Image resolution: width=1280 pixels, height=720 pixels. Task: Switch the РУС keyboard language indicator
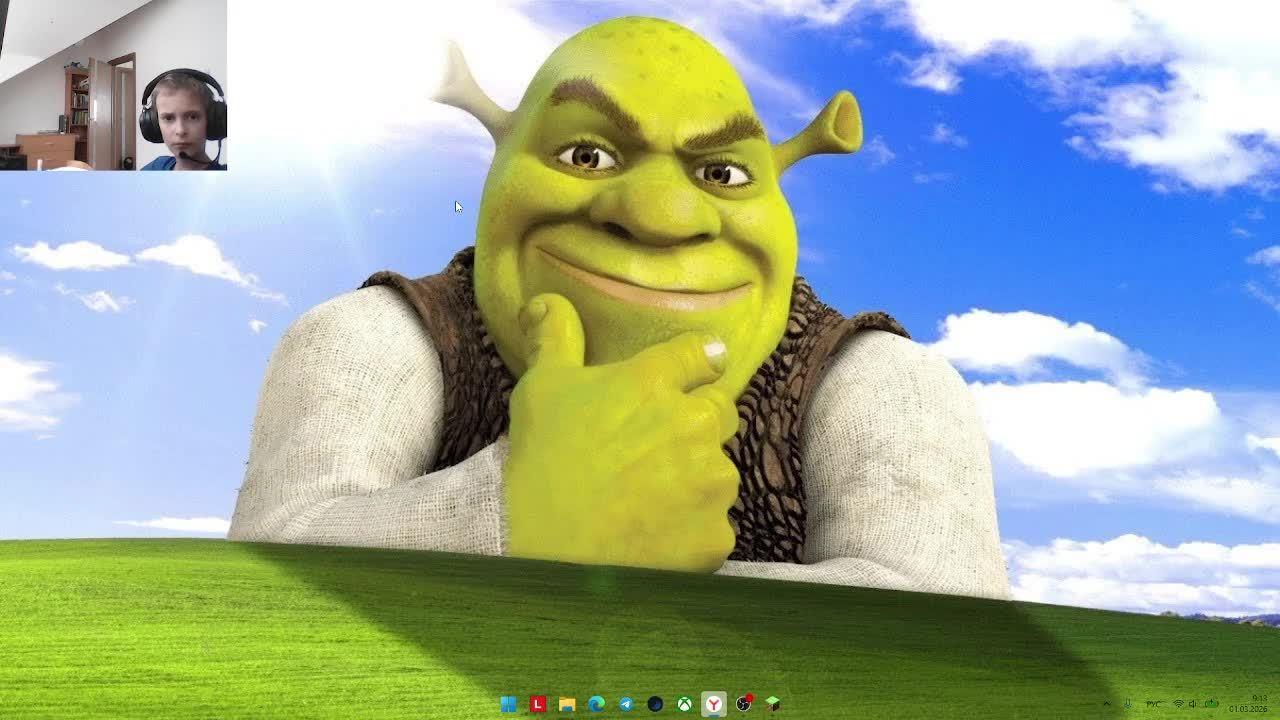tap(1154, 704)
